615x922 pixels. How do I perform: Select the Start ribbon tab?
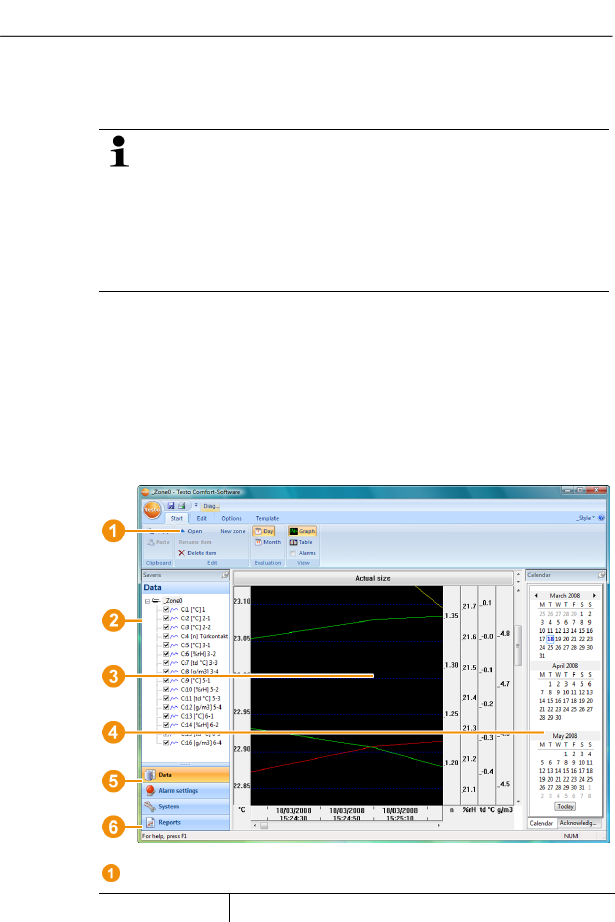coord(176,519)
